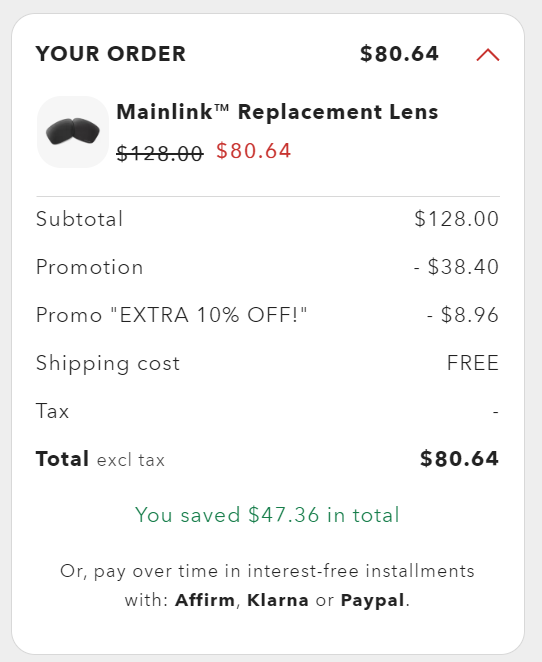The width and height of the screenshot is (542, 662).
Task: Select the Paypal installment option
Action: pyautogui.click(x=373, y=600)
